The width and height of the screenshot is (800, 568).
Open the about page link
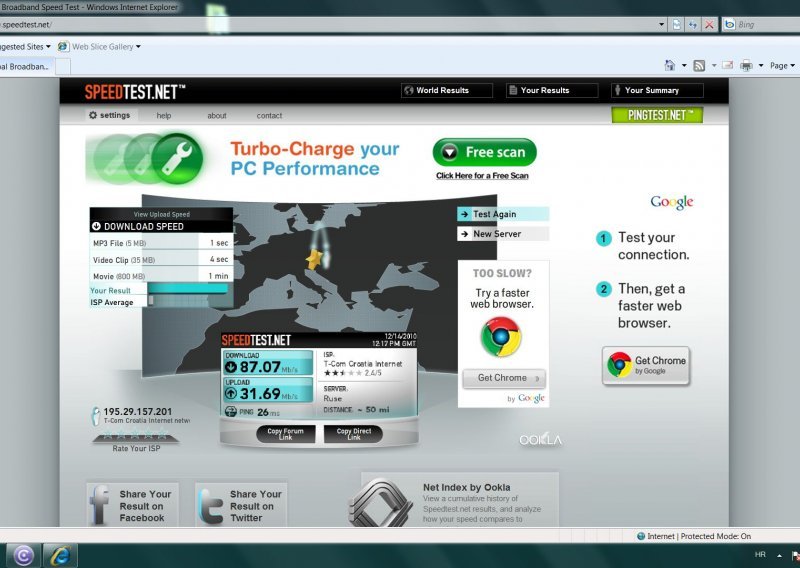tap(217, 116)
